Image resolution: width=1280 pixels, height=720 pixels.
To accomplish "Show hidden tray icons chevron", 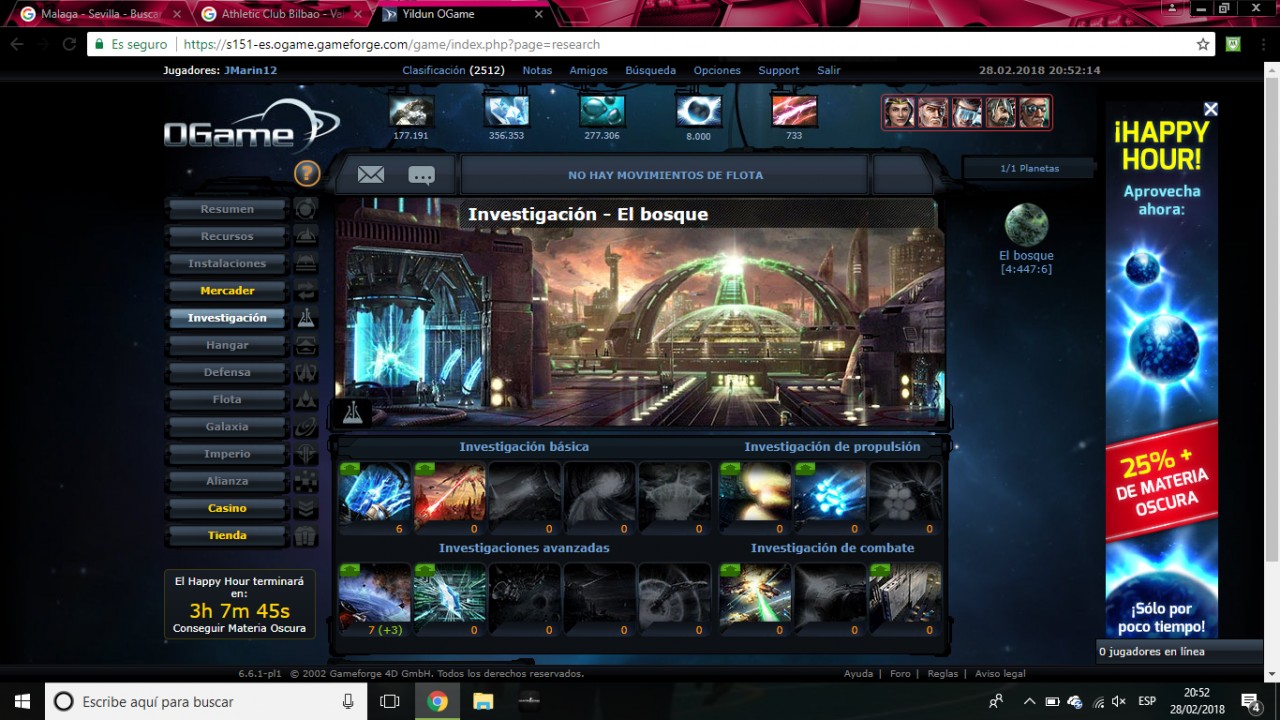I will pos(1029,701).
